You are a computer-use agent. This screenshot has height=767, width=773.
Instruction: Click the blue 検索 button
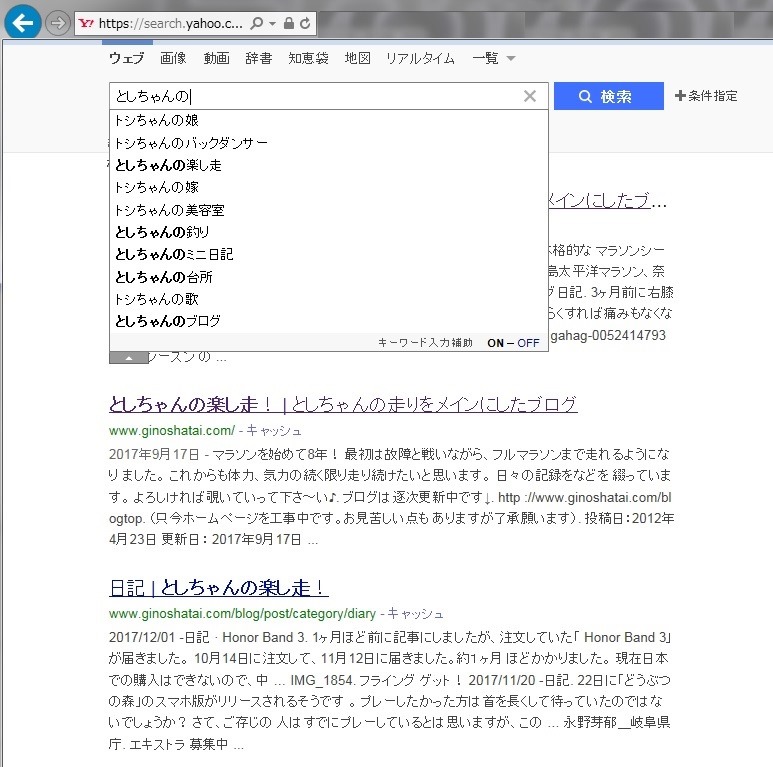point(608,96)
